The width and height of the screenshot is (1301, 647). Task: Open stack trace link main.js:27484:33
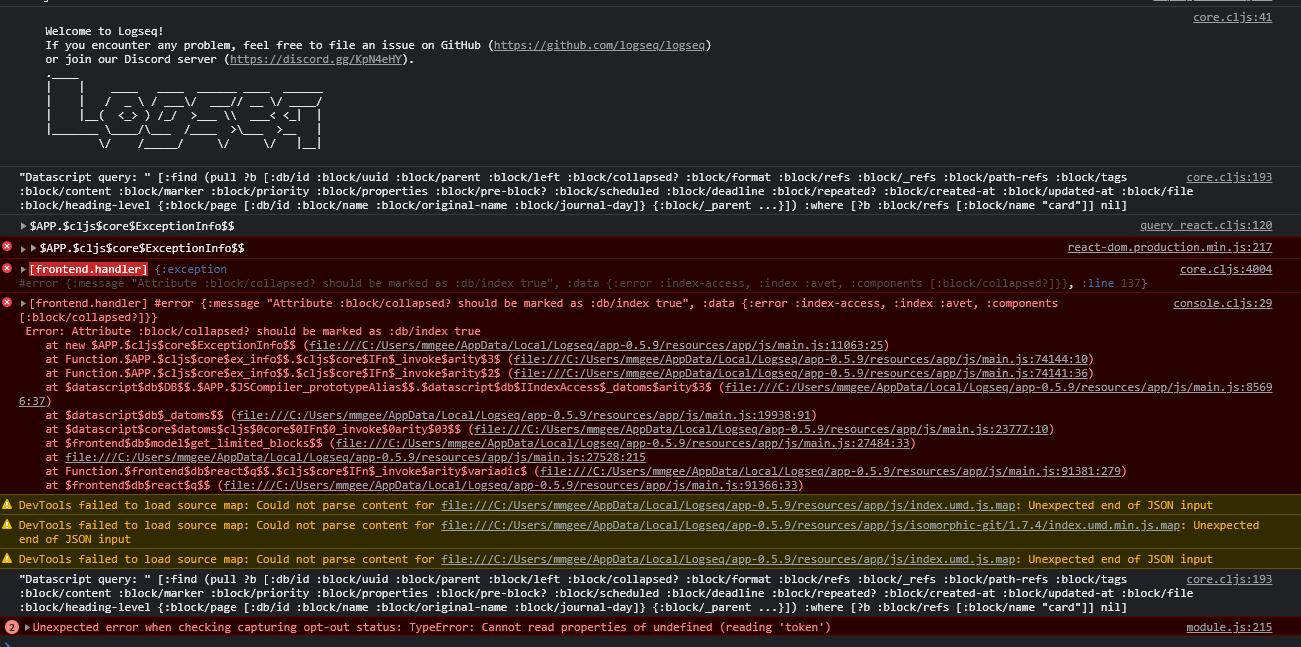point(623,443)
